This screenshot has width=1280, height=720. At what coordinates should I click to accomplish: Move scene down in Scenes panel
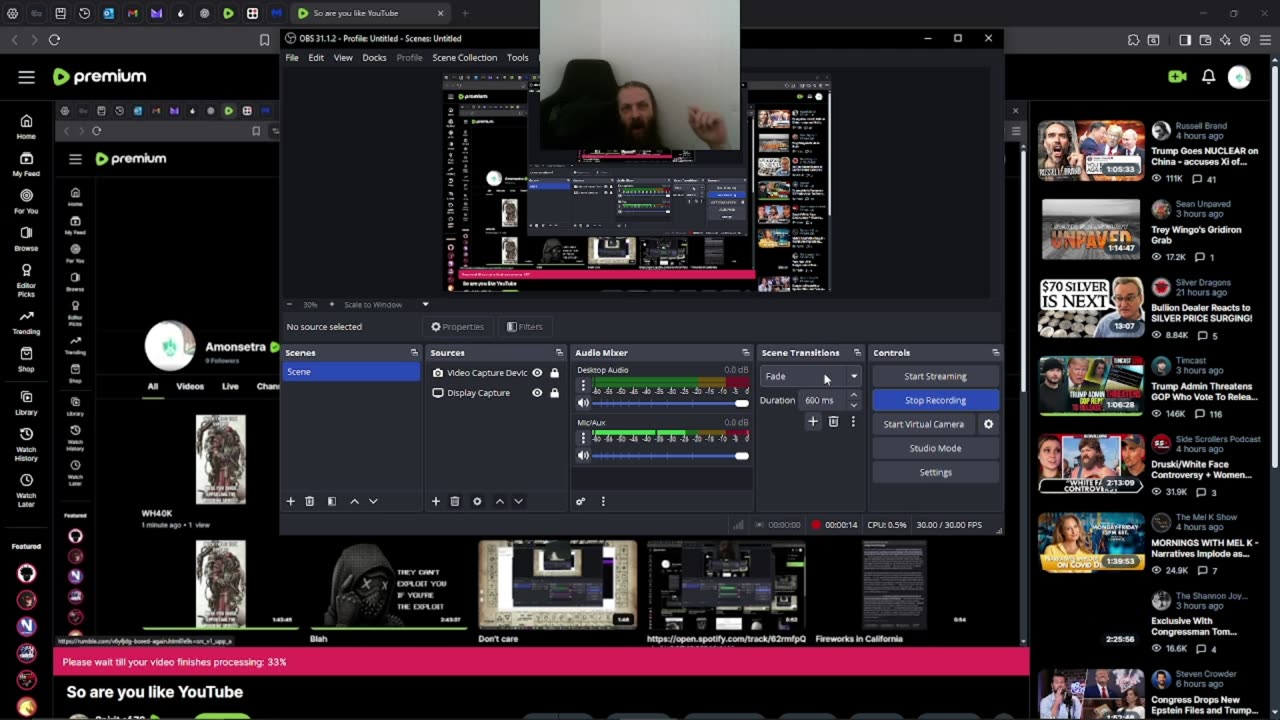click(373, 501)
